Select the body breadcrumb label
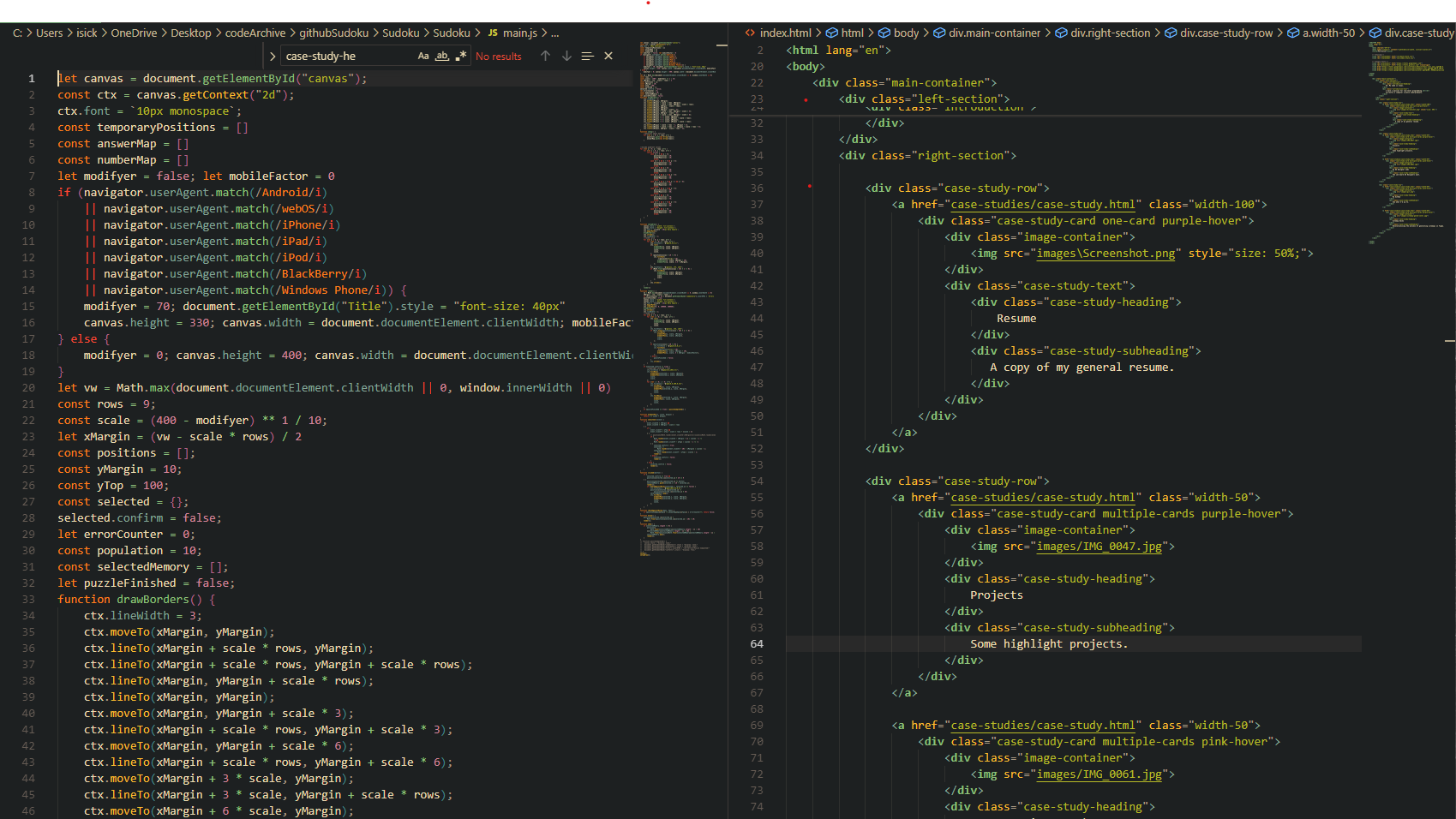 [906, 33]
